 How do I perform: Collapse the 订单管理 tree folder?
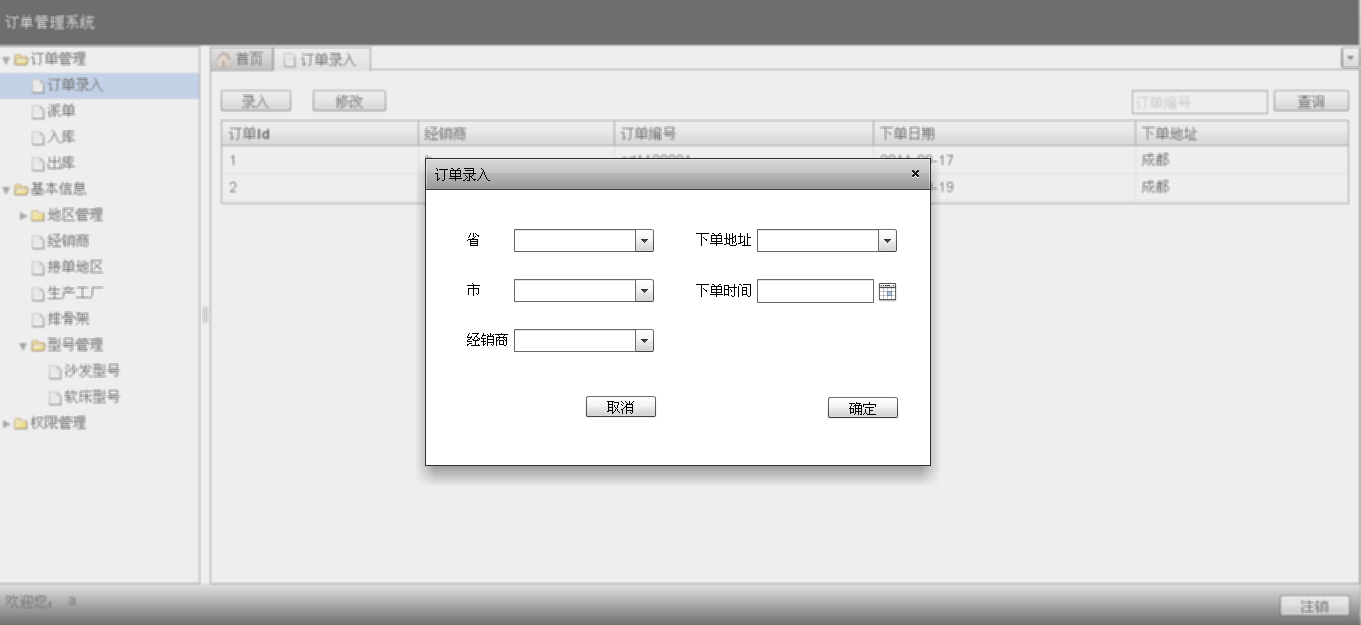pyautogui.click(x=6, y=60)
